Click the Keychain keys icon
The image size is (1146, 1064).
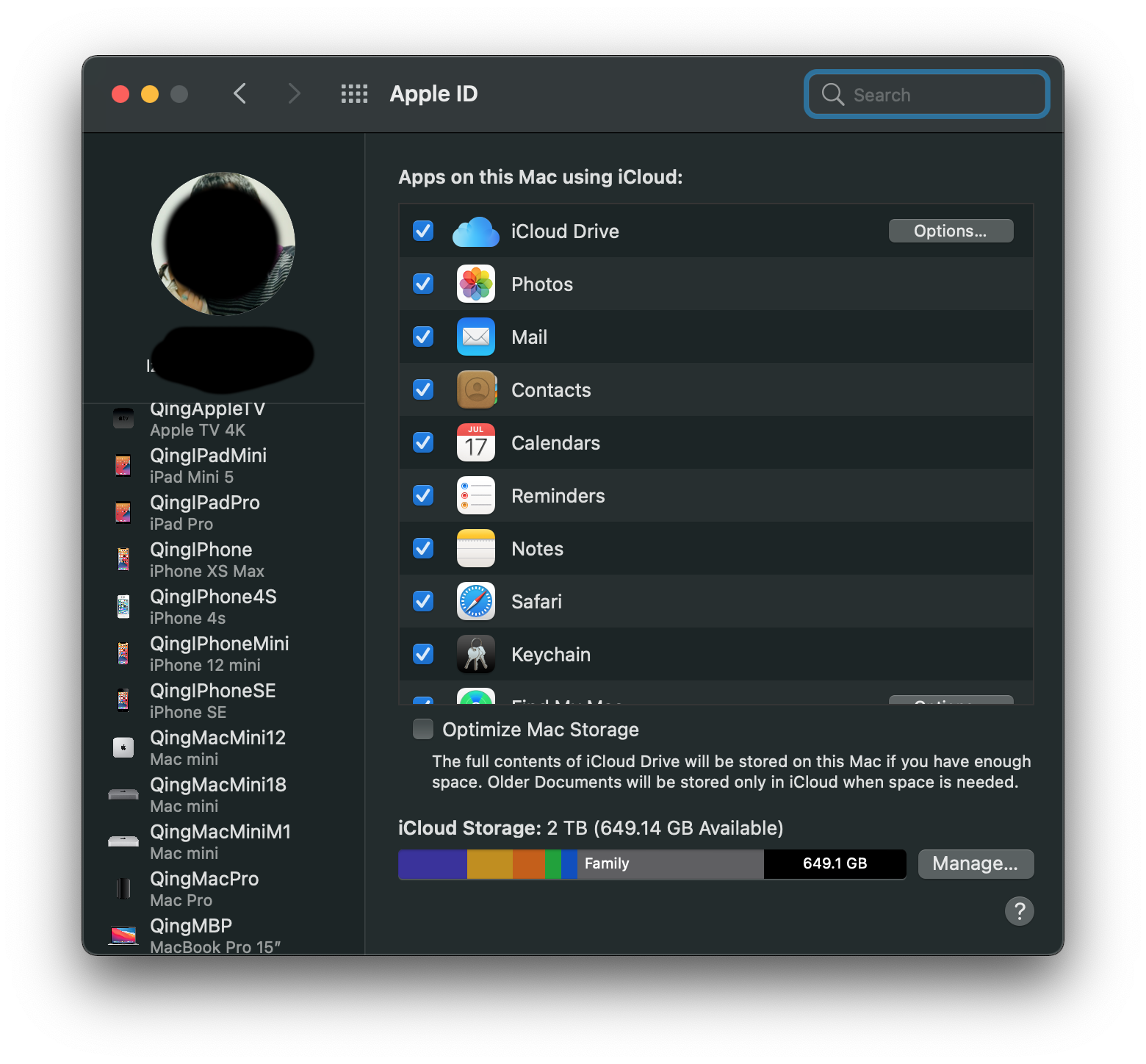[x=476, y=655]
